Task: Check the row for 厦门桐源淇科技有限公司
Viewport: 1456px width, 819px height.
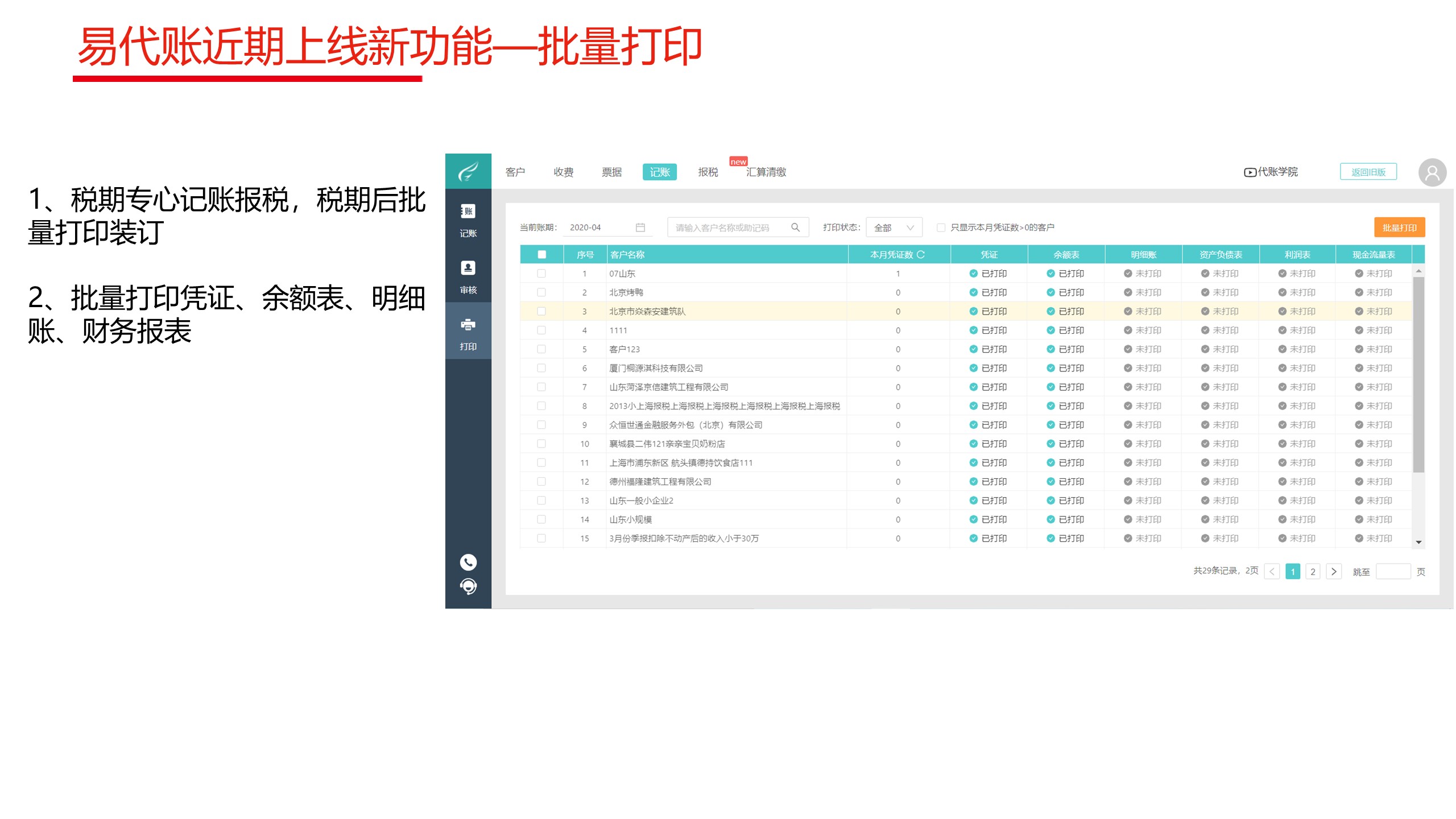Action: coord(541,368)
